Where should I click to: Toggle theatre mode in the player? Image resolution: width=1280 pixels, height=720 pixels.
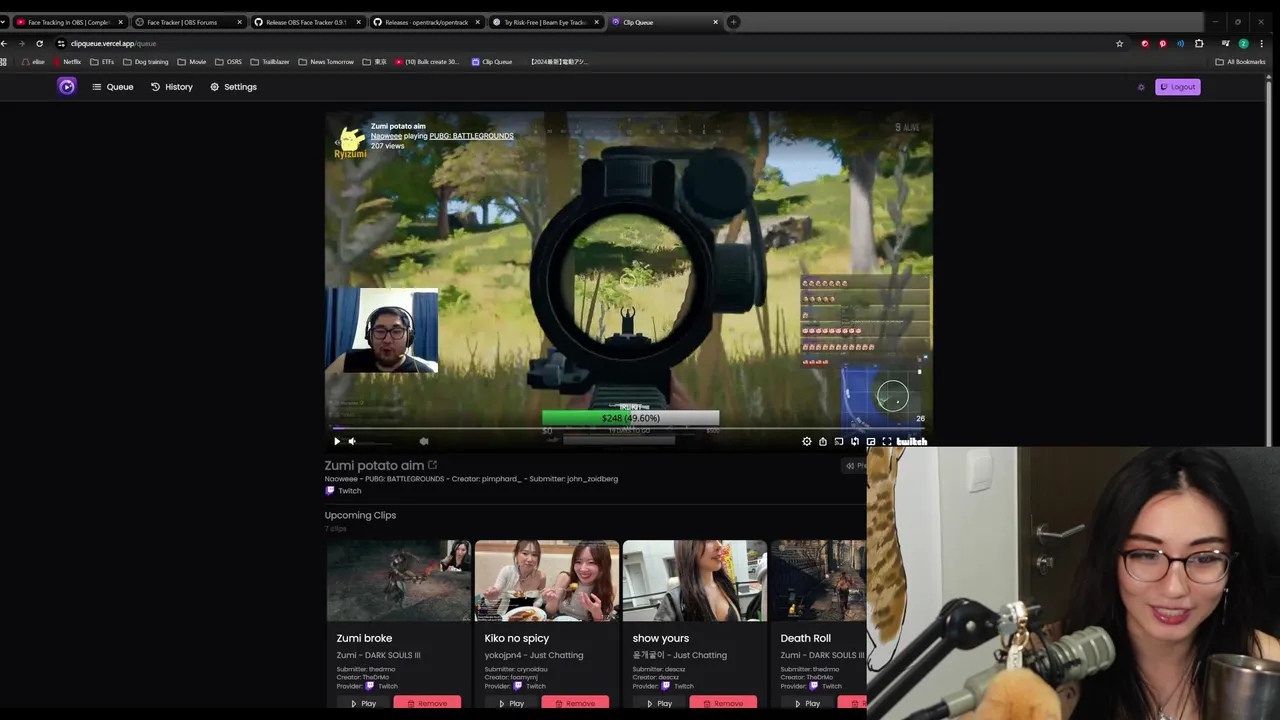[871, 441]
